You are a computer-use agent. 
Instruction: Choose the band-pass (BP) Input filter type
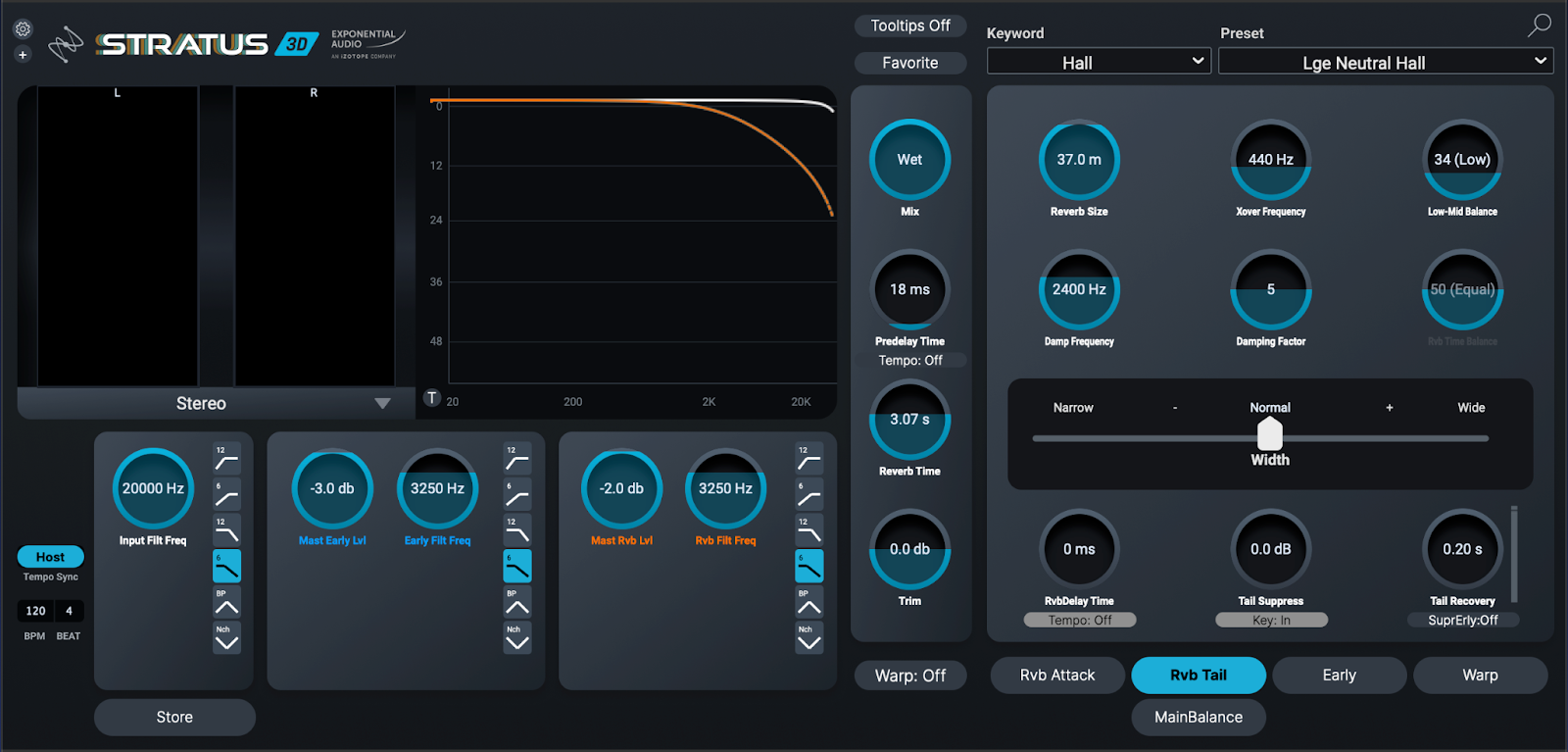point(226,602)
